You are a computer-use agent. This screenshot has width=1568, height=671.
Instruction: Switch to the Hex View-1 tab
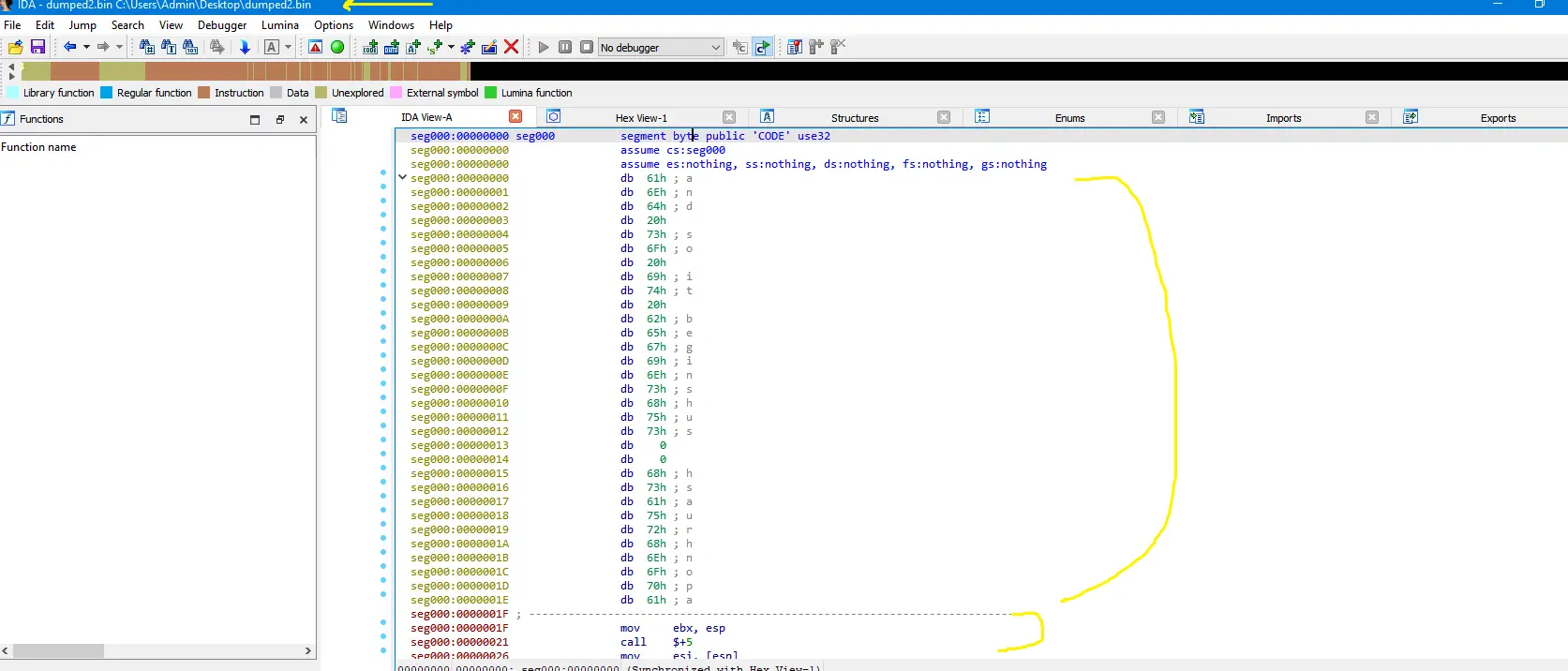coord(641,118)
